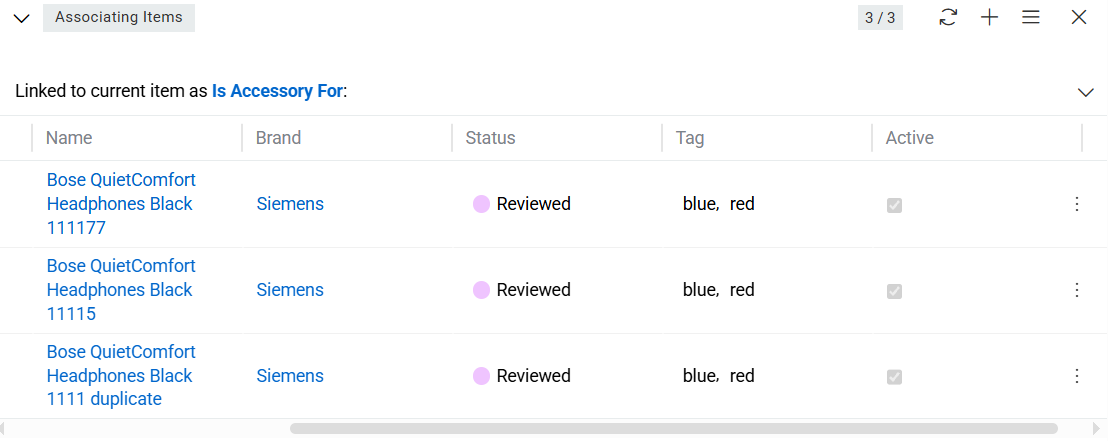
Task: Open row options for 1111 duplicate item
Action: point(1077,376)
